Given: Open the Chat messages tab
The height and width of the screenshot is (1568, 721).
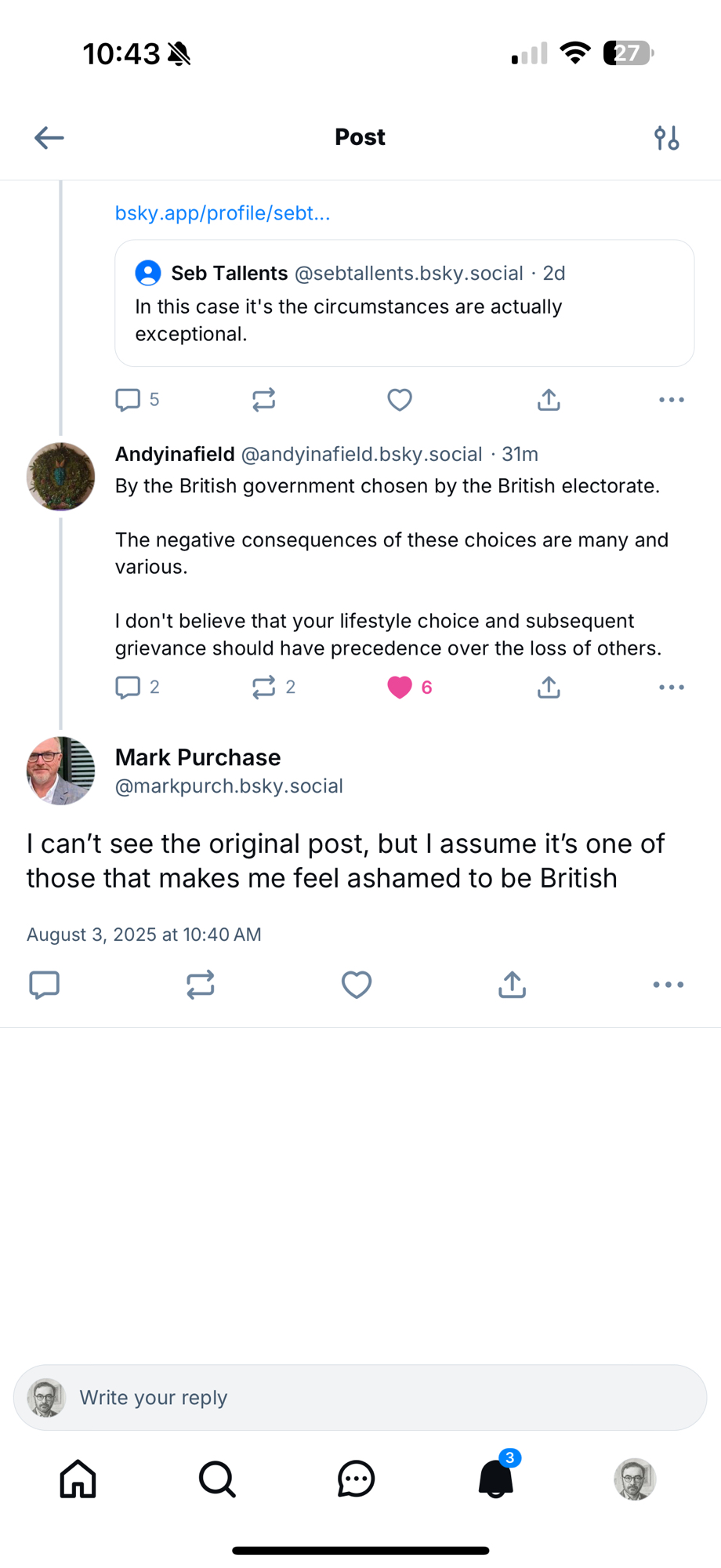Looking at the screenshot, I should click(x=357, y=1479).
